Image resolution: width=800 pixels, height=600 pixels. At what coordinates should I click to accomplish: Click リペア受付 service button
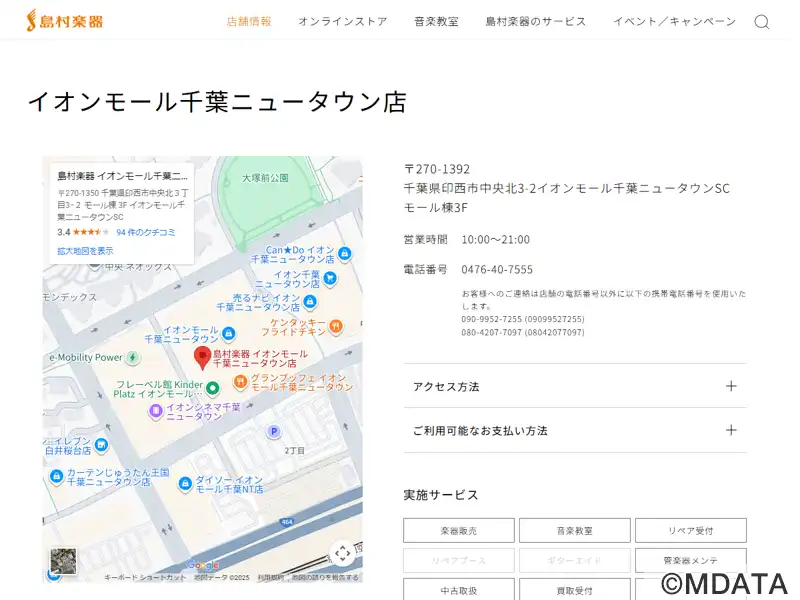[x=691, y=531]
